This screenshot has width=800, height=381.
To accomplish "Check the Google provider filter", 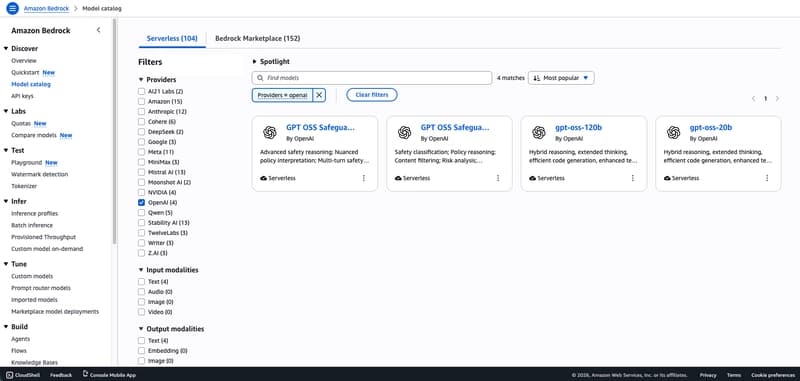I will pyautogui.click(x=141, y=142).
